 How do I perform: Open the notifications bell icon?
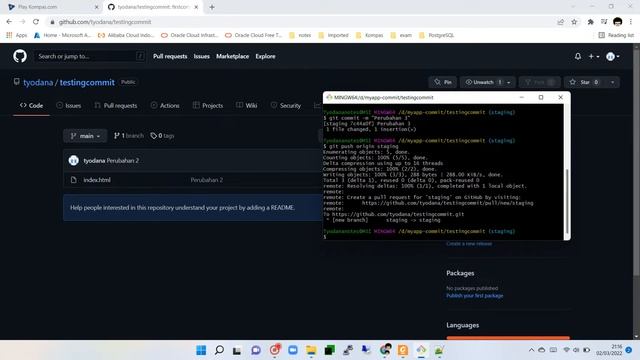tap(578, 56)
